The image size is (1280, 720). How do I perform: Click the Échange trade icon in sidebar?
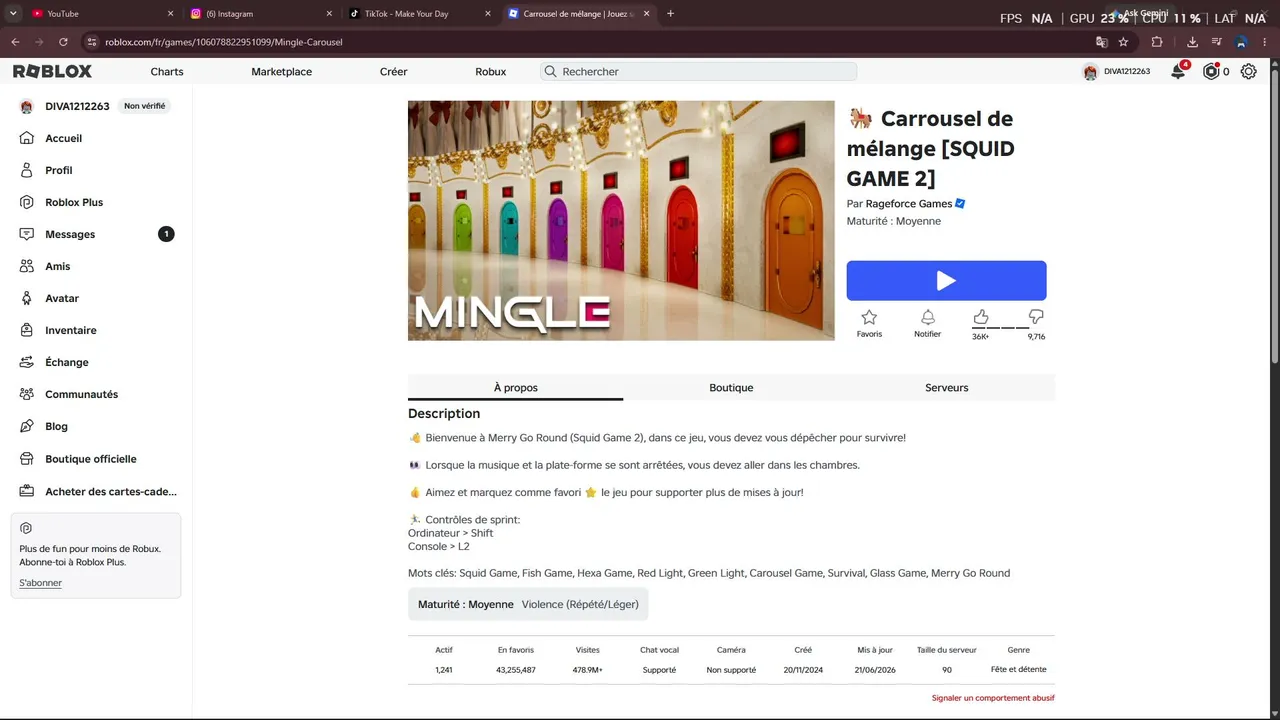coord(27,362)
